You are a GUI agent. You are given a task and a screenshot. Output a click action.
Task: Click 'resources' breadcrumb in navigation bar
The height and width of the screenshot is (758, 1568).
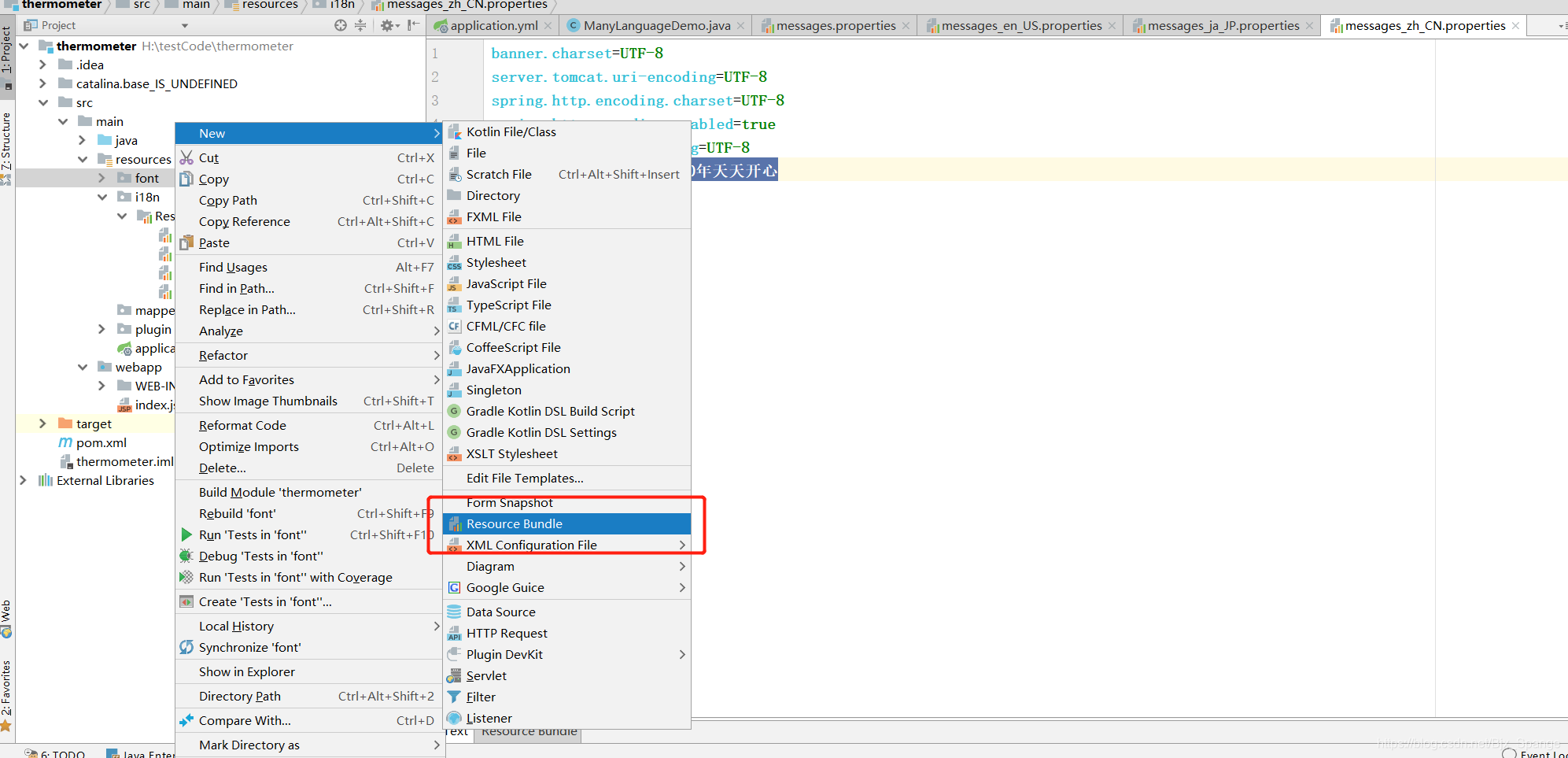[269, 5]
